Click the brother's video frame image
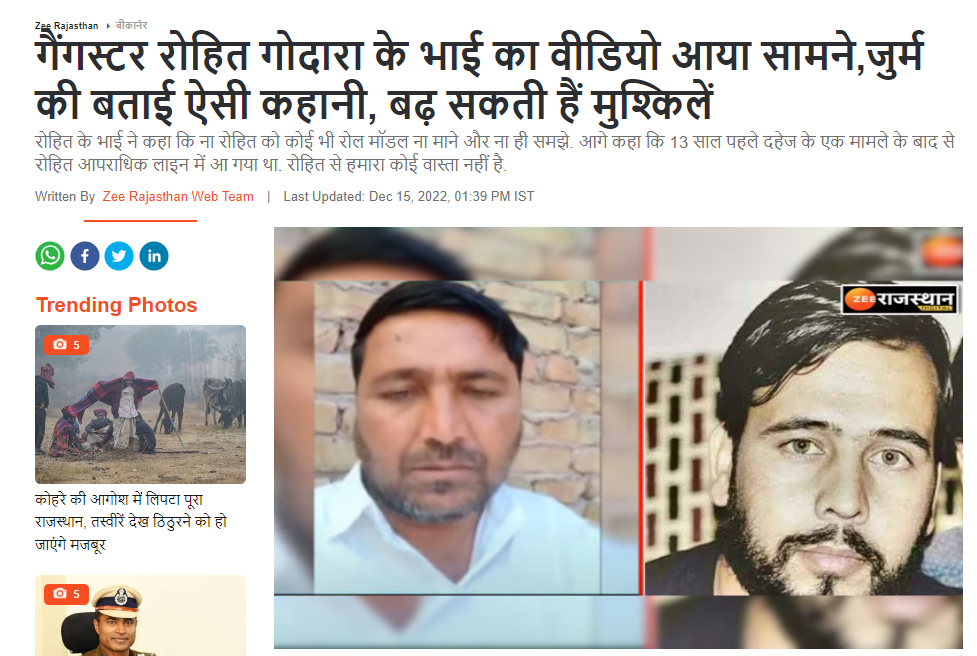The width and height of the screenshot is (977, 656). (458, 437)
